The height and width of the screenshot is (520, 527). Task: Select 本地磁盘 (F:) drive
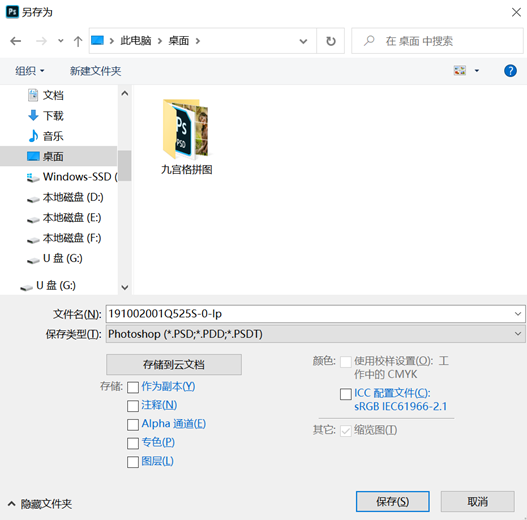(64, 238)
